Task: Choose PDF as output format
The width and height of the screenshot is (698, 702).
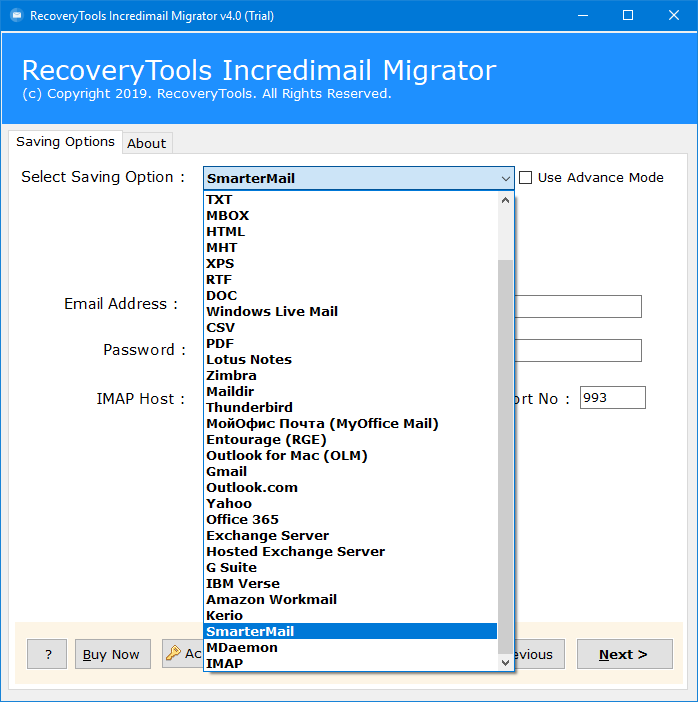Action: pyautogui.click(x=351, y=343)
